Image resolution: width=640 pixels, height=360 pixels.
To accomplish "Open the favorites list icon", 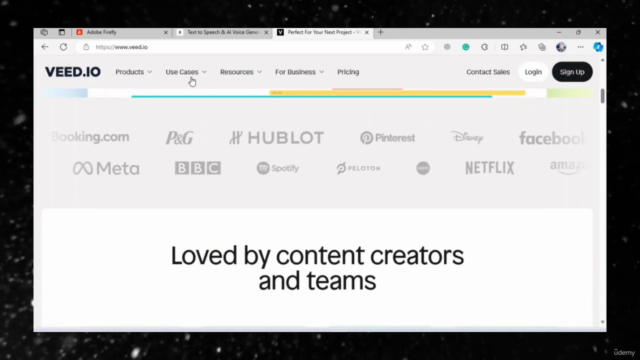I will pos(523,47).
